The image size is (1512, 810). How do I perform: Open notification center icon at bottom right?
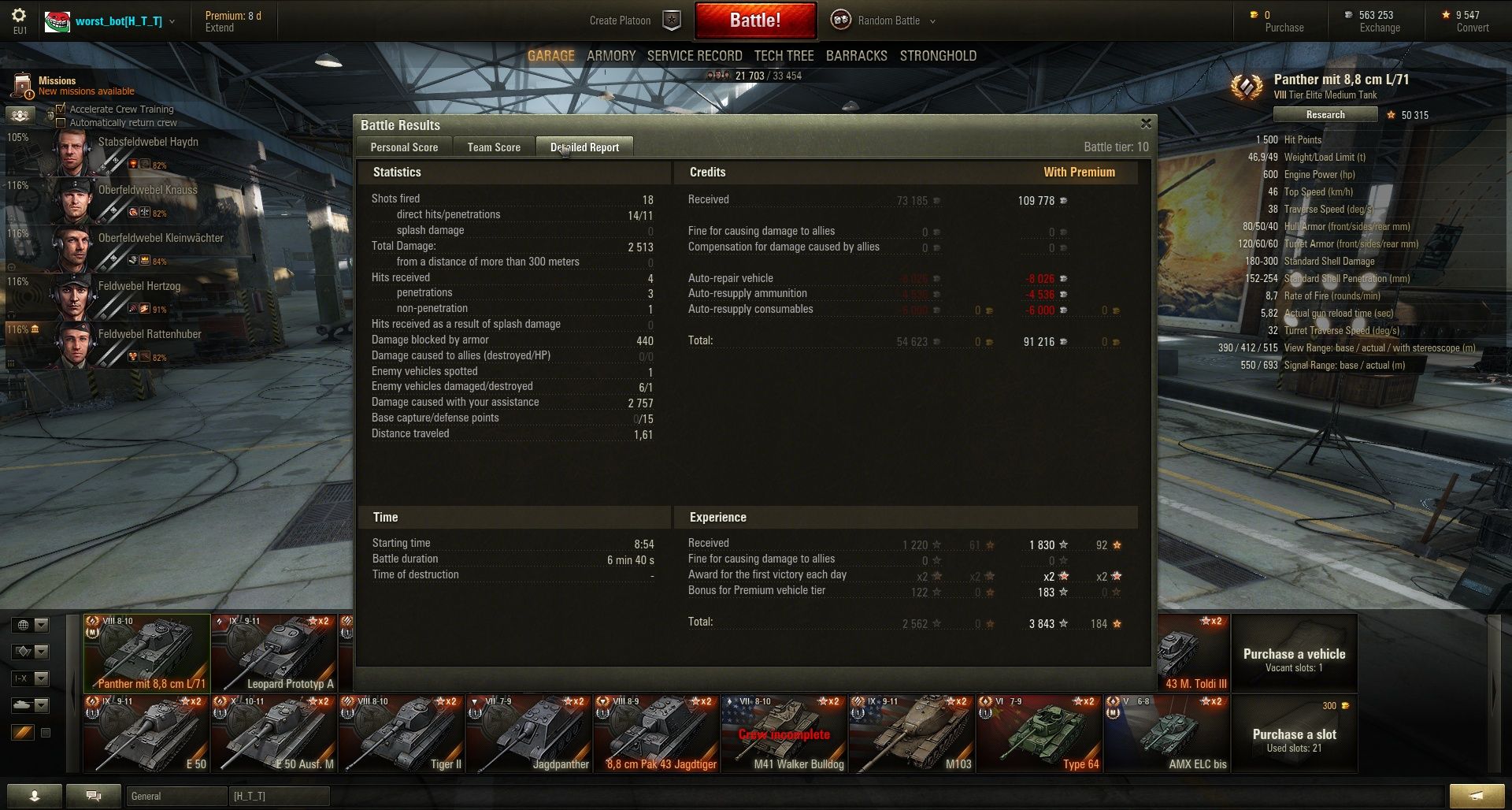1477,796
